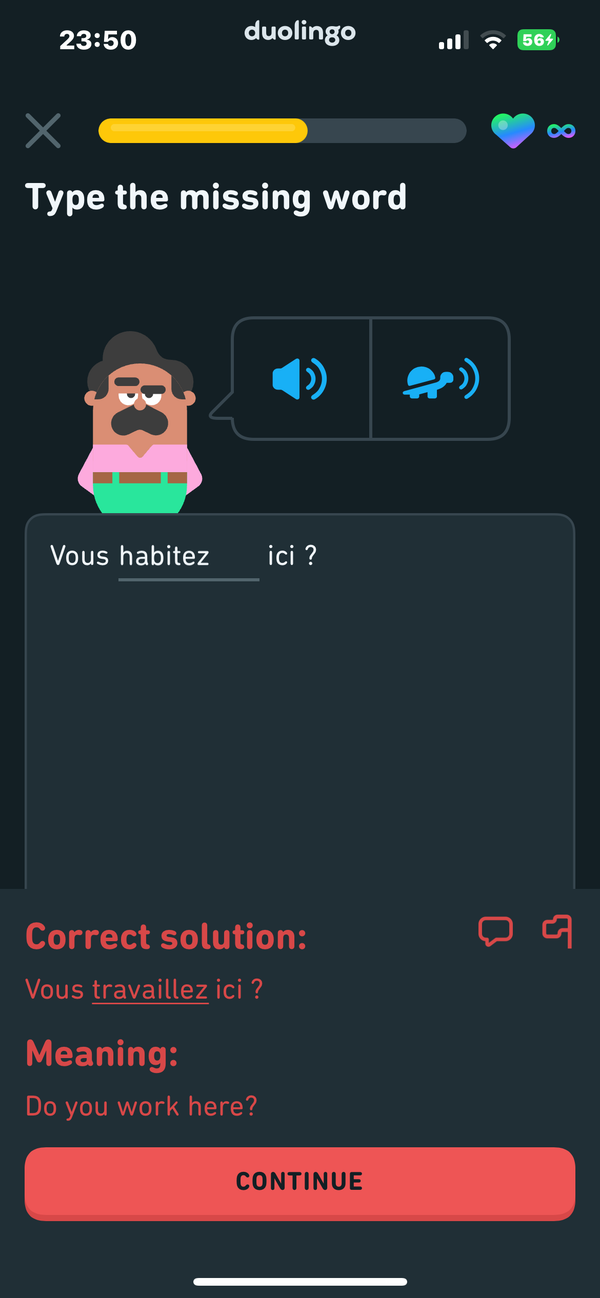Tap the 'Correct solution:' heading
The image size is (600, 1298).
pos(166,937)
